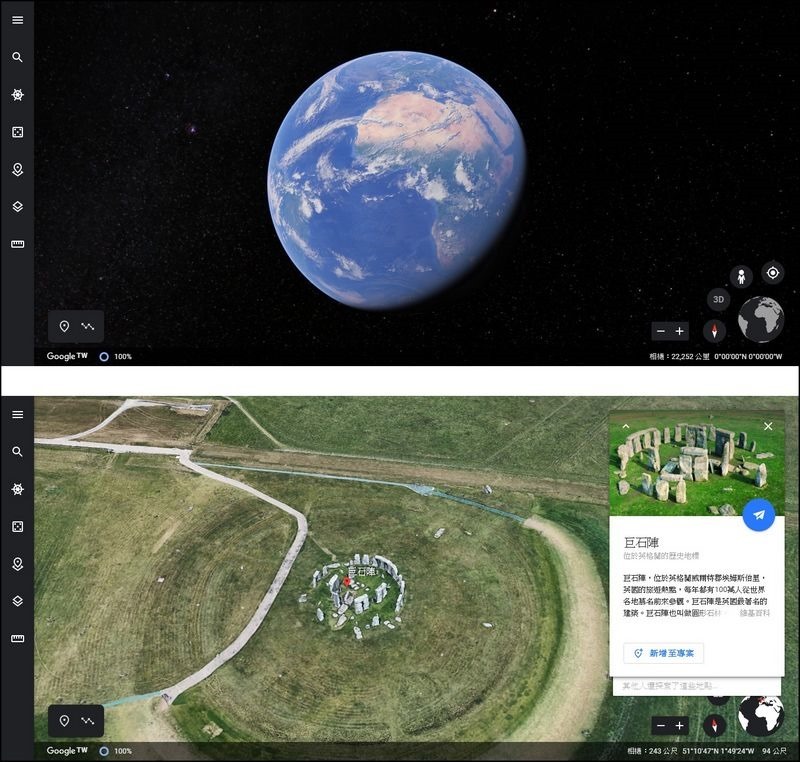Collapse the Stonehenge info card with the chevron
Viewport: 800px width, 762px height.
pos(626,426)
